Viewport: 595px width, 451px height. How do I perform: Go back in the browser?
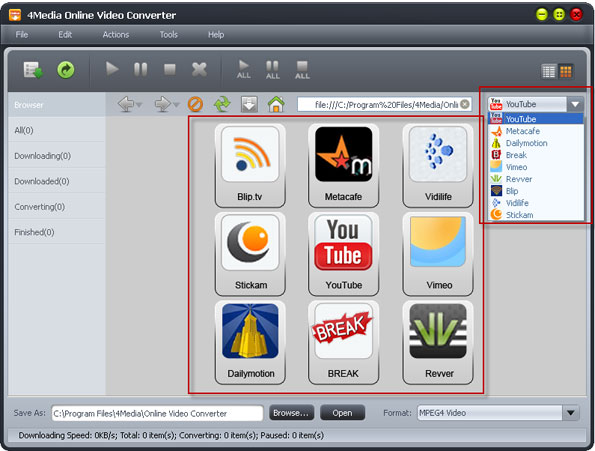coord(126,104)
